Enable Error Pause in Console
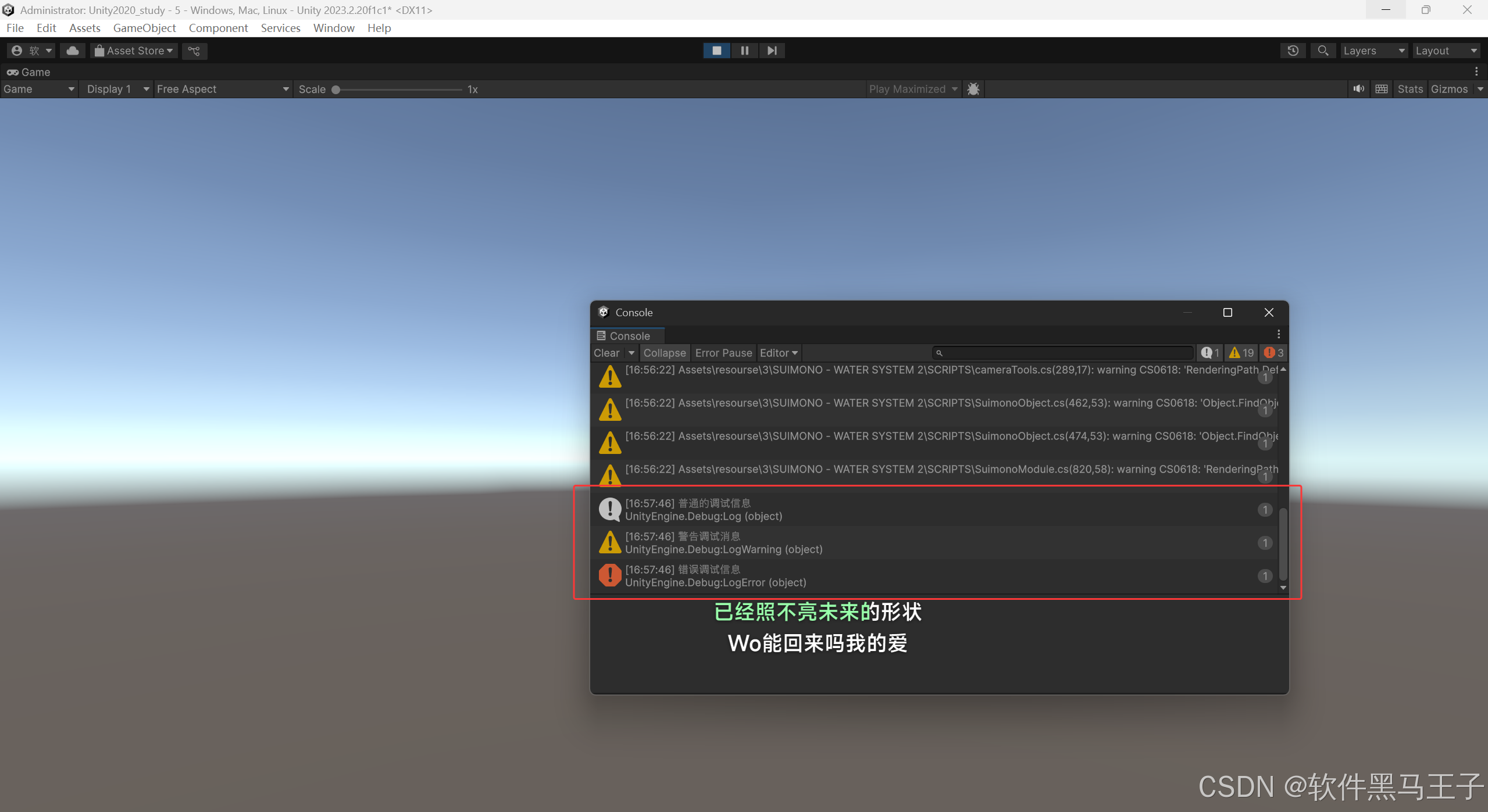 (723, 353)
